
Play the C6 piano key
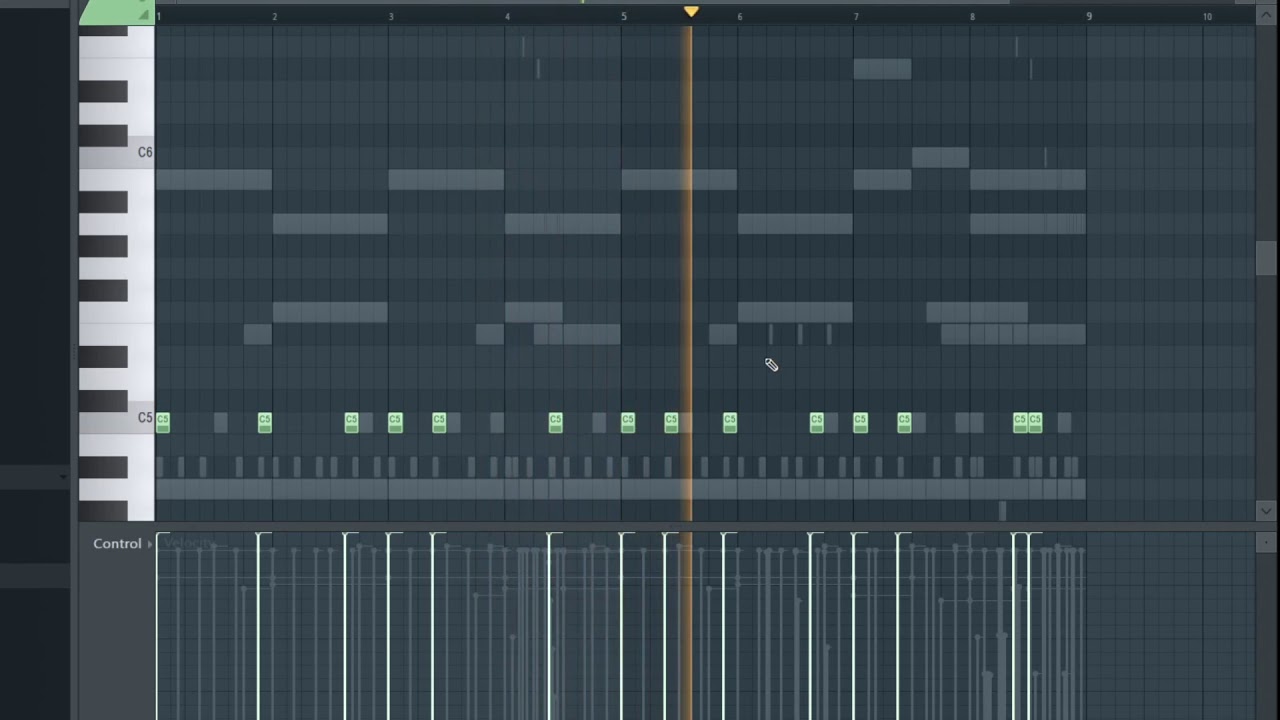click(x=117, y=157)
